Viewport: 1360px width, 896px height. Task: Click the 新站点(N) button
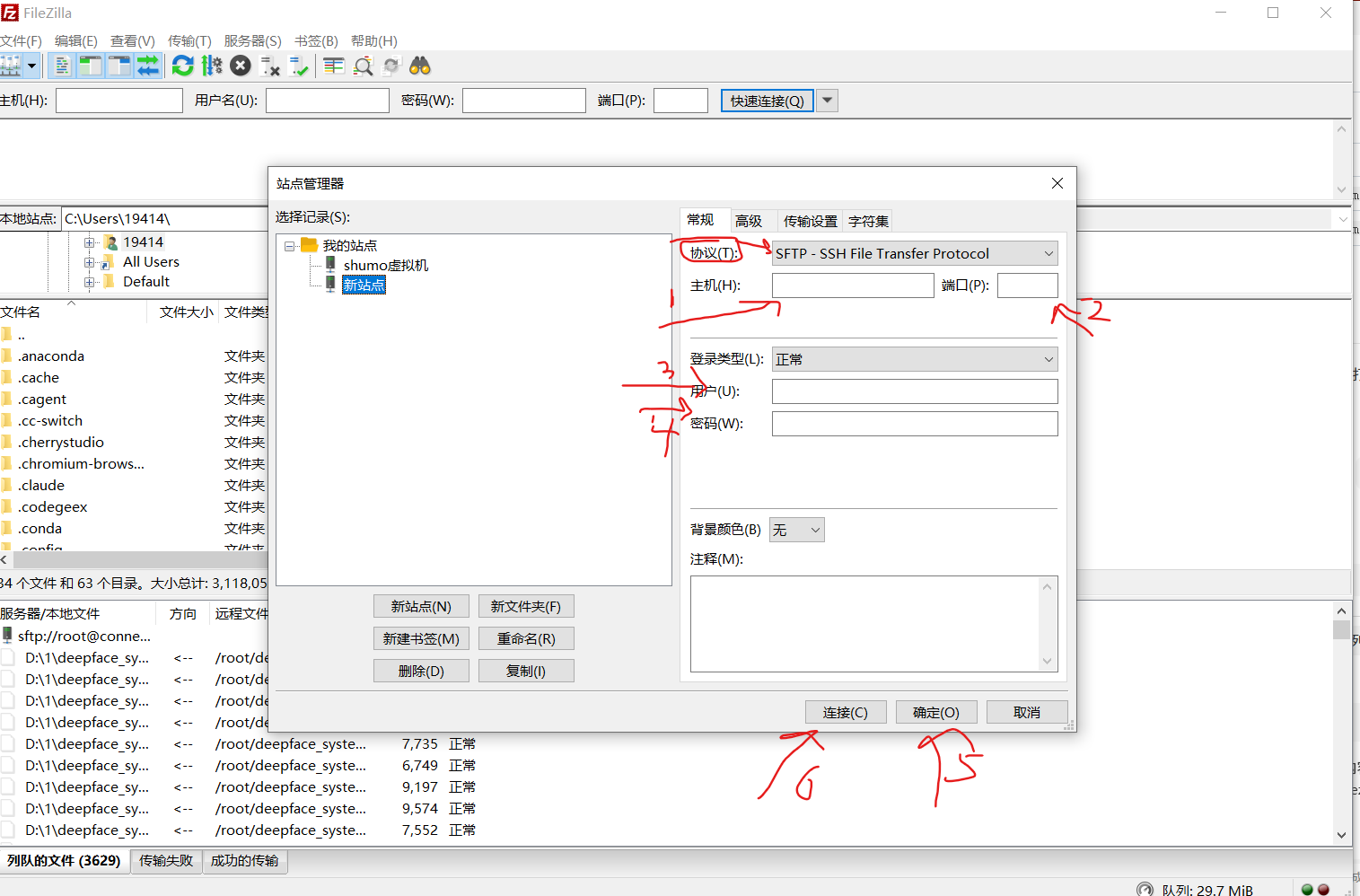(x=421, y=606)
